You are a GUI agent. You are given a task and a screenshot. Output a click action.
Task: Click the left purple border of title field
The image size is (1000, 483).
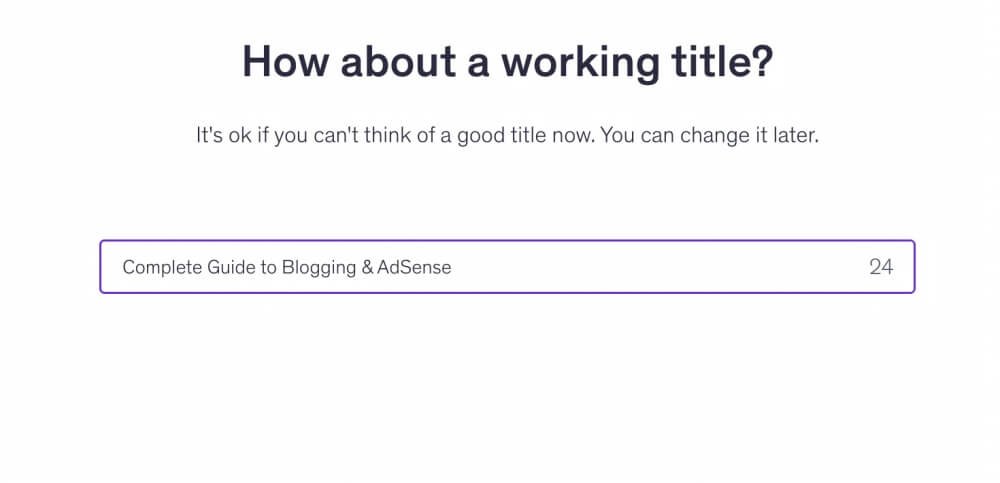click(x=100, y=267)
